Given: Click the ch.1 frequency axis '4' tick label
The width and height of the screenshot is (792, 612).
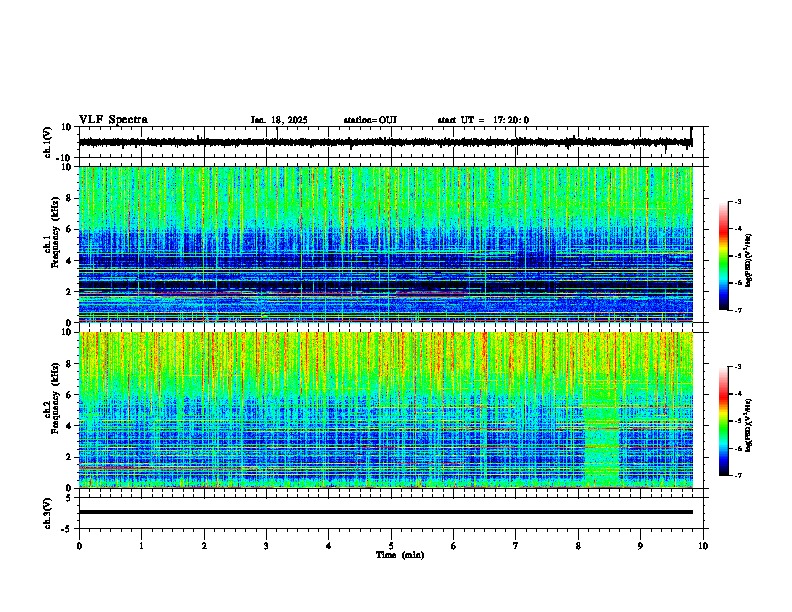Looking at the screenshot, I should click(x=70, y=261).
